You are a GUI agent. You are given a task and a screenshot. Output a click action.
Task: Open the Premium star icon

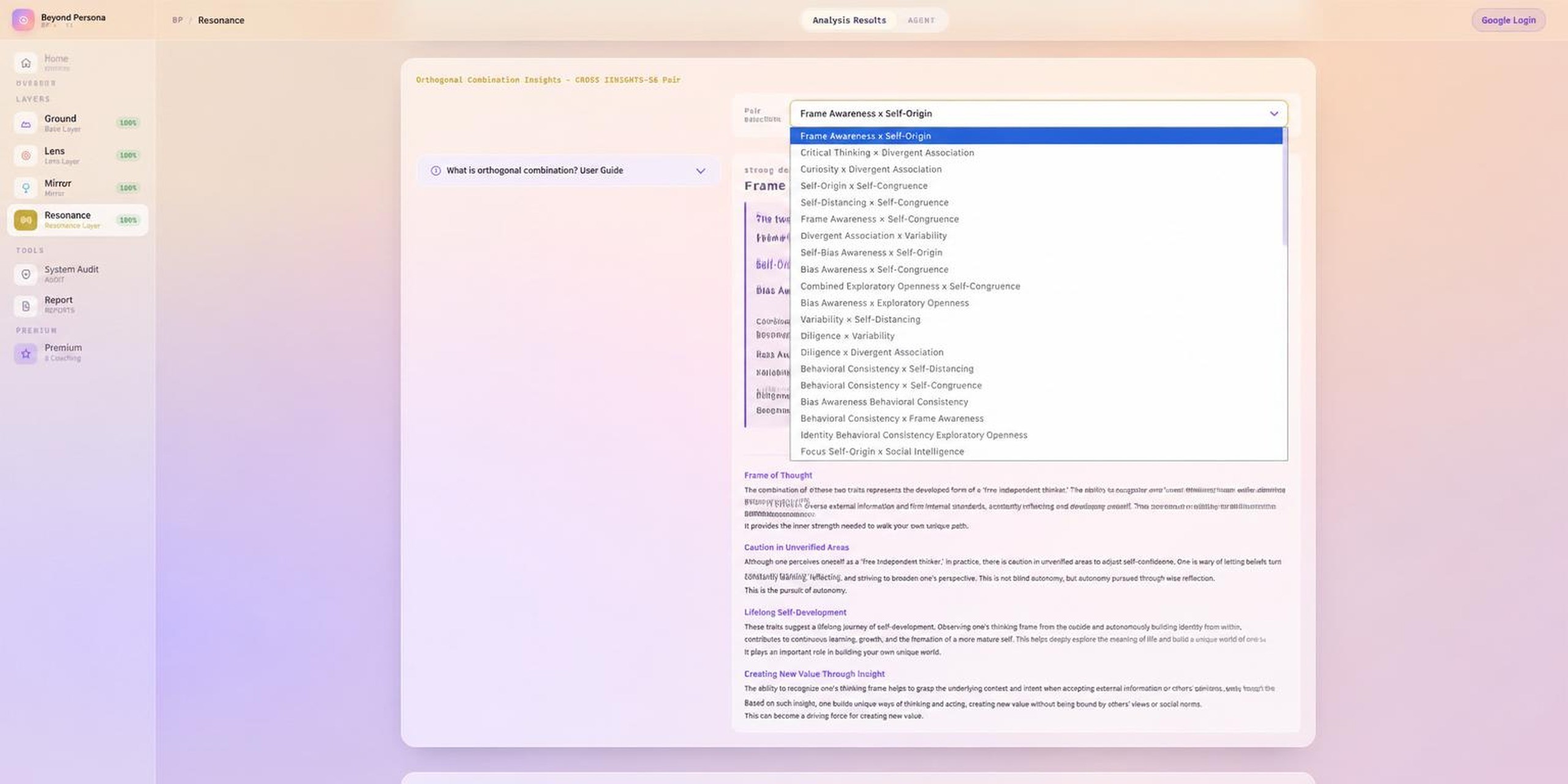click(26, 353)
